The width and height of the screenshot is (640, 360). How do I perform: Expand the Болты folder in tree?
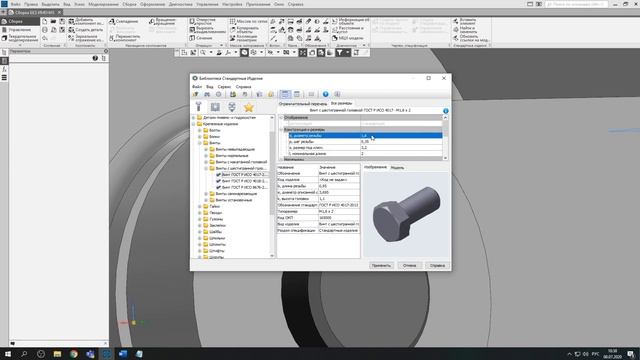point(200,130)
